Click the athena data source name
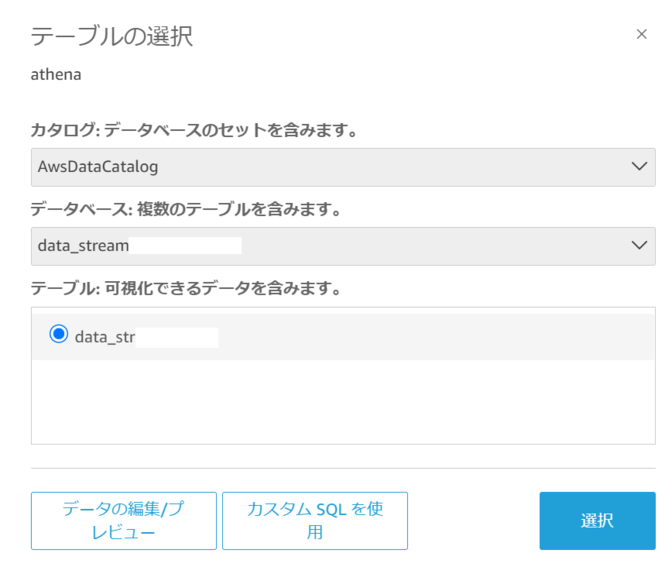Viewport: 672px width, 567px height. click(x=56, y=74)
